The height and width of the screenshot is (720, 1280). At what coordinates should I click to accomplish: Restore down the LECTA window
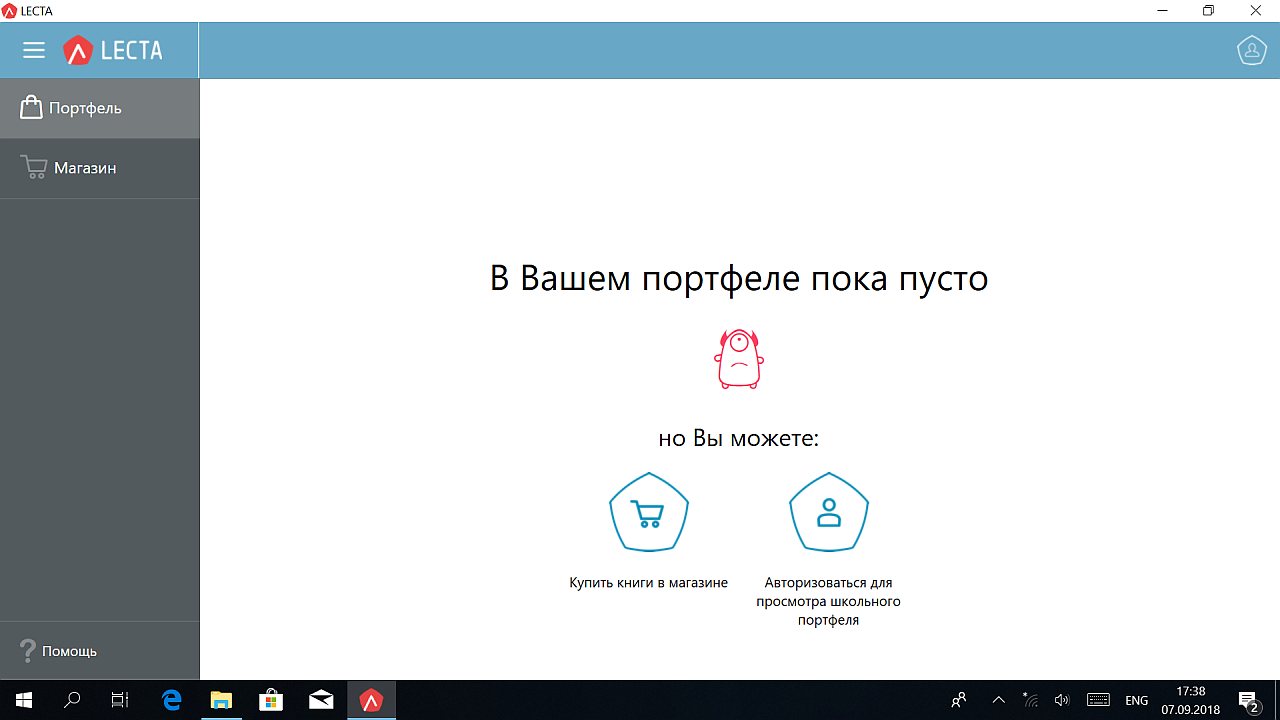point(1208,11)
